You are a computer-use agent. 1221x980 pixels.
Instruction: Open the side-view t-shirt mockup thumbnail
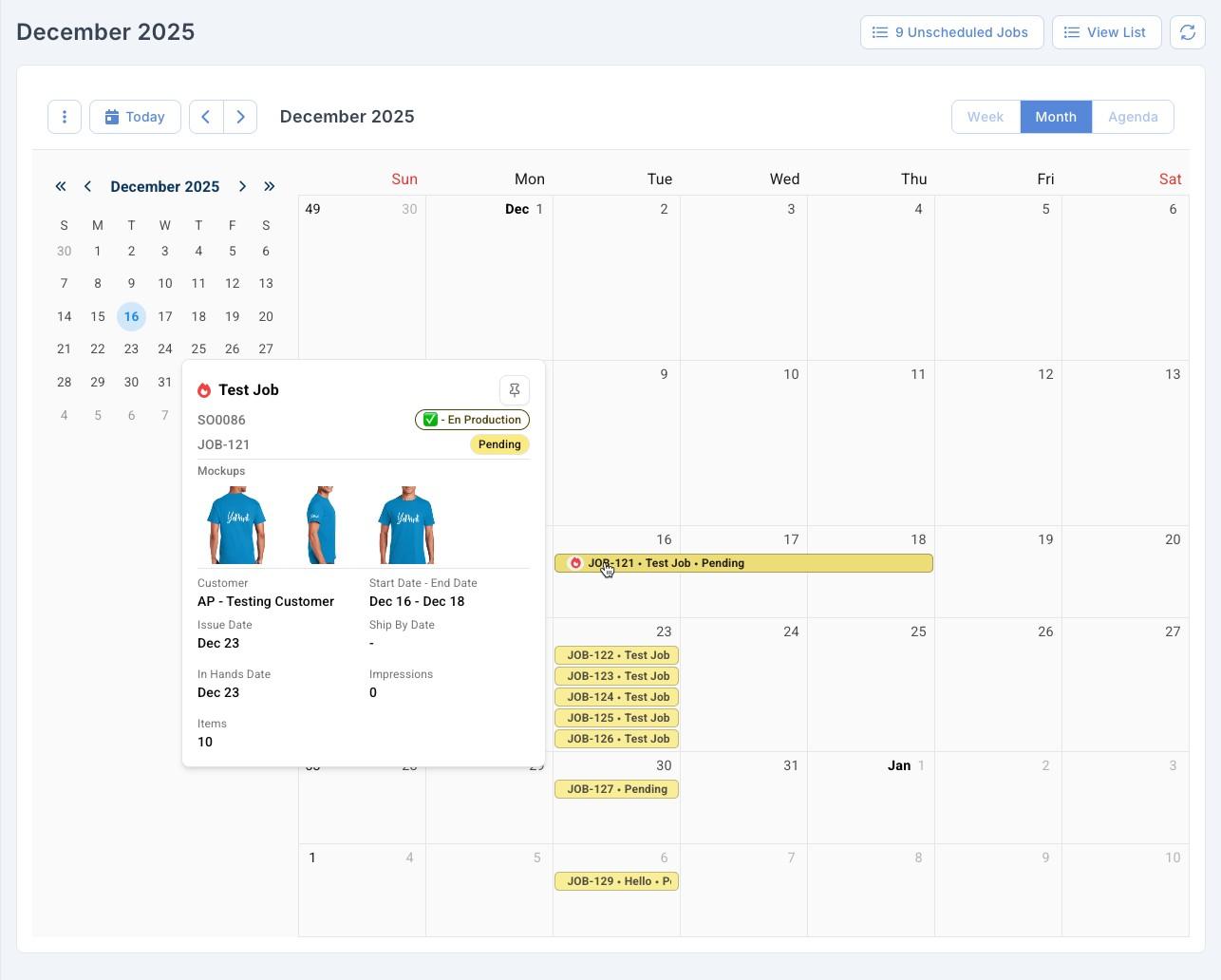point(321,525)
